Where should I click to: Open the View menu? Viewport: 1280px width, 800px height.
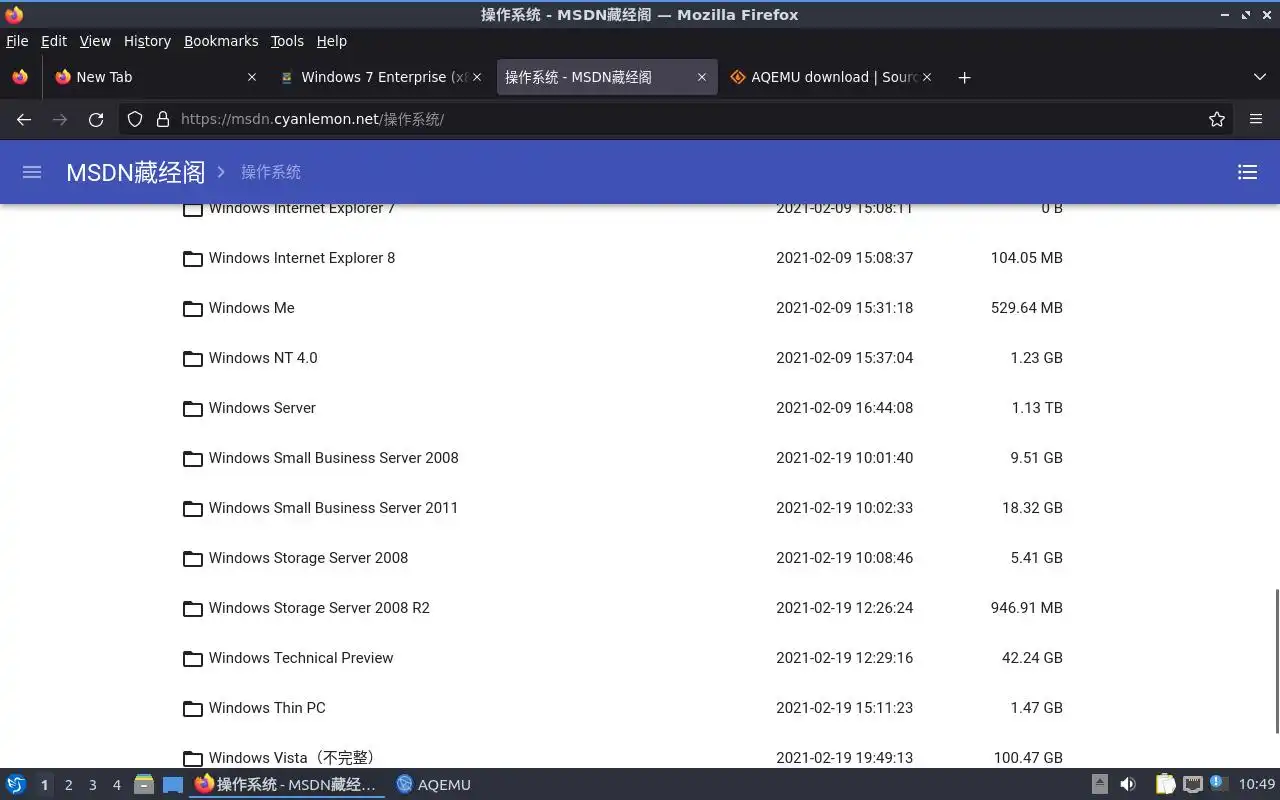pos(95,41)
